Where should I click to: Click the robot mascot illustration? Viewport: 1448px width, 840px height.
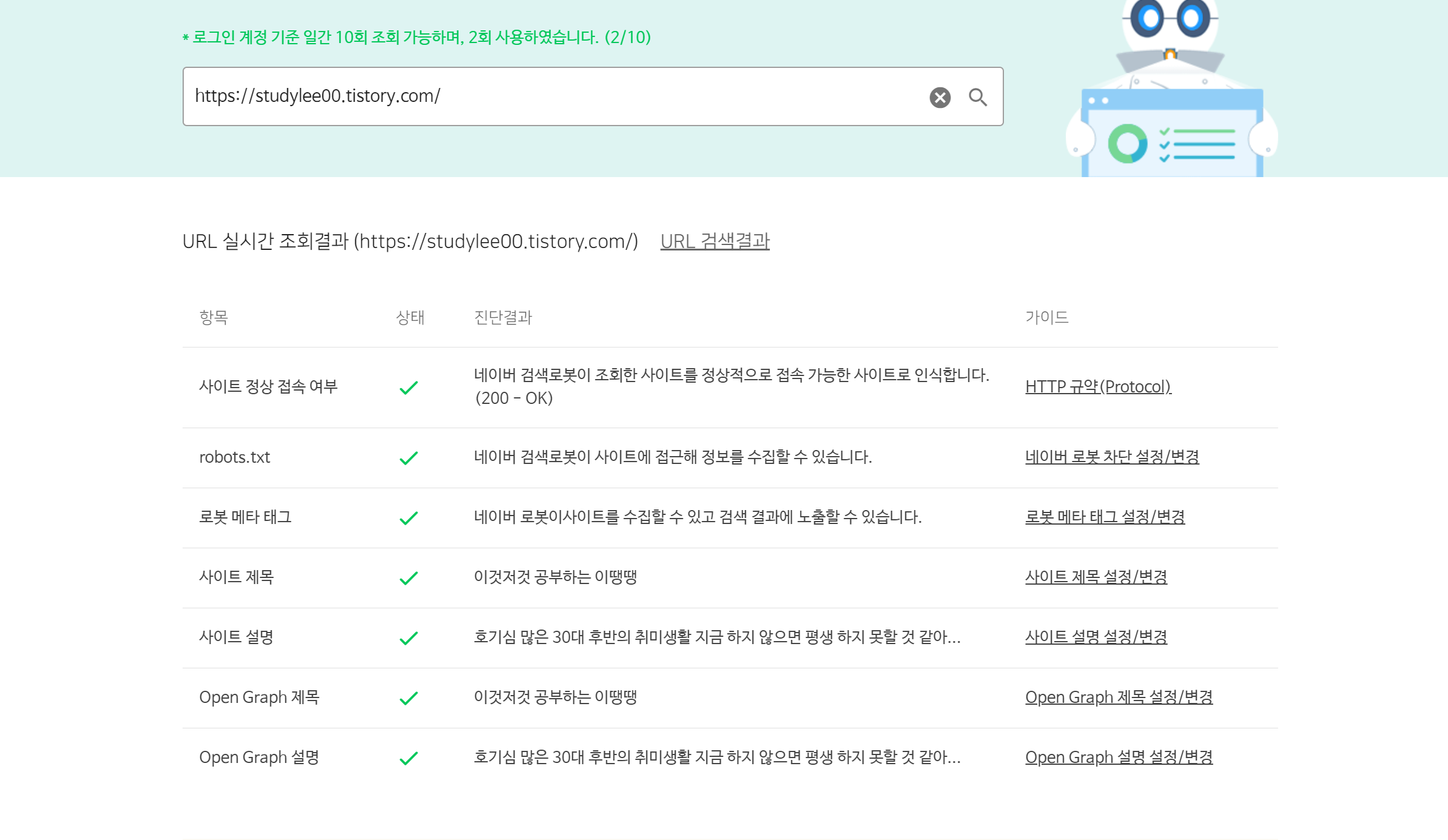click(1171, 91)
